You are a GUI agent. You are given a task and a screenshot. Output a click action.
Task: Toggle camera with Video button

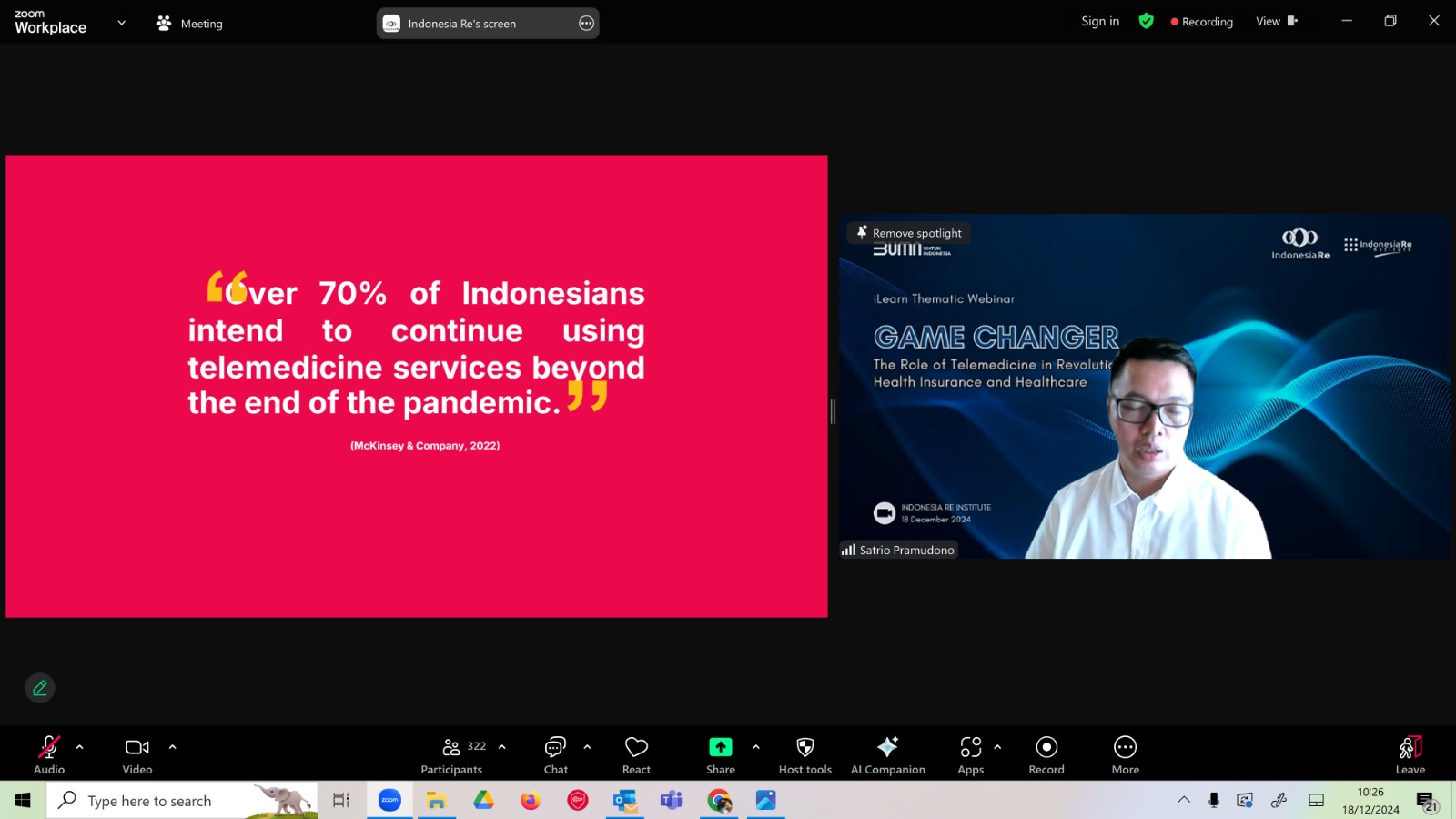[137, 755]
